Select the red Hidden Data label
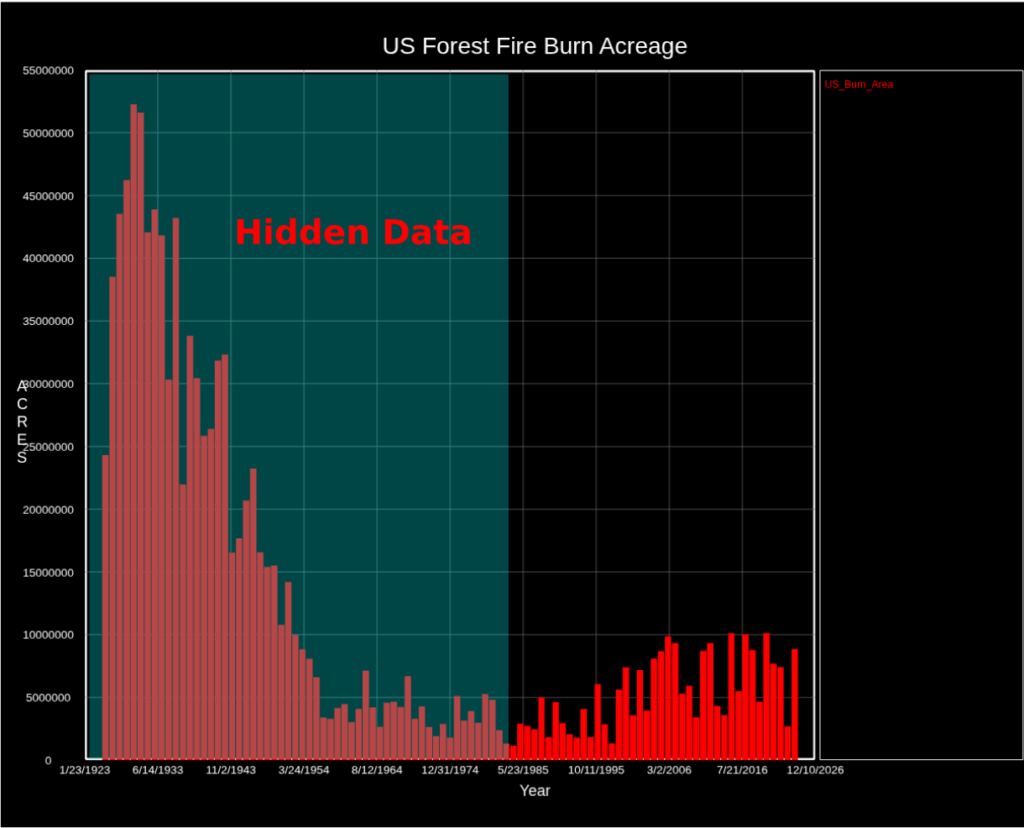 pyautogui.click(x=353, y=232)
